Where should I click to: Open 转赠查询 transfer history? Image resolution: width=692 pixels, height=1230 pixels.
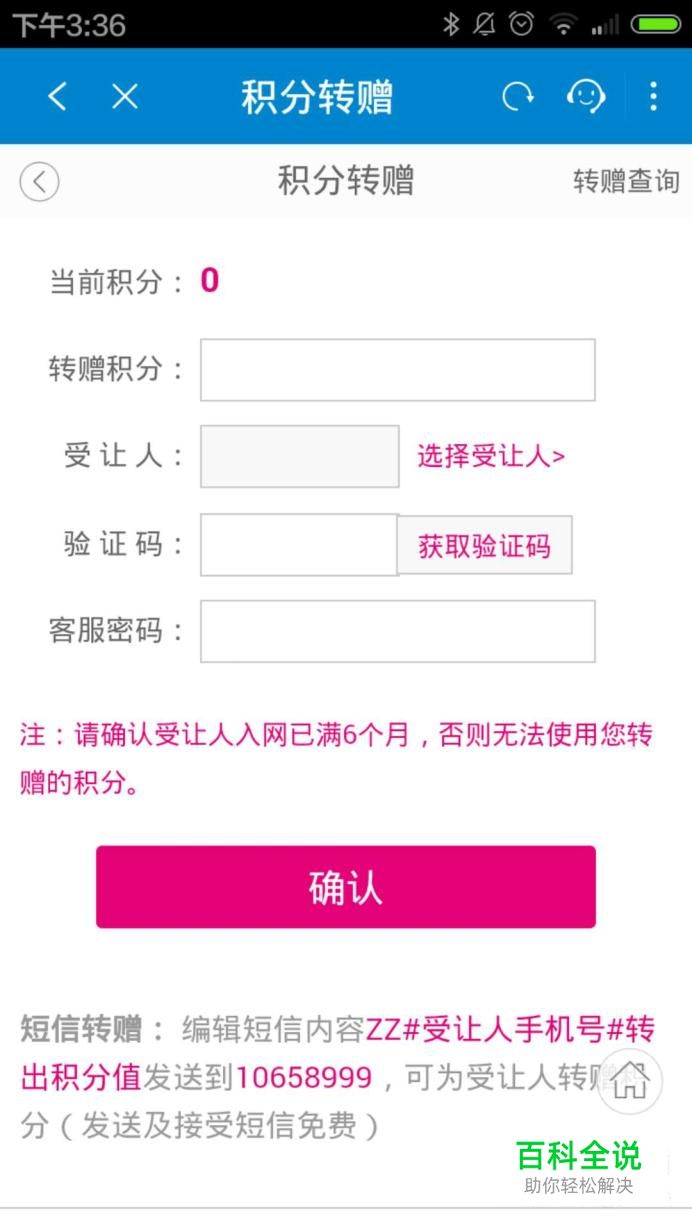626,181
